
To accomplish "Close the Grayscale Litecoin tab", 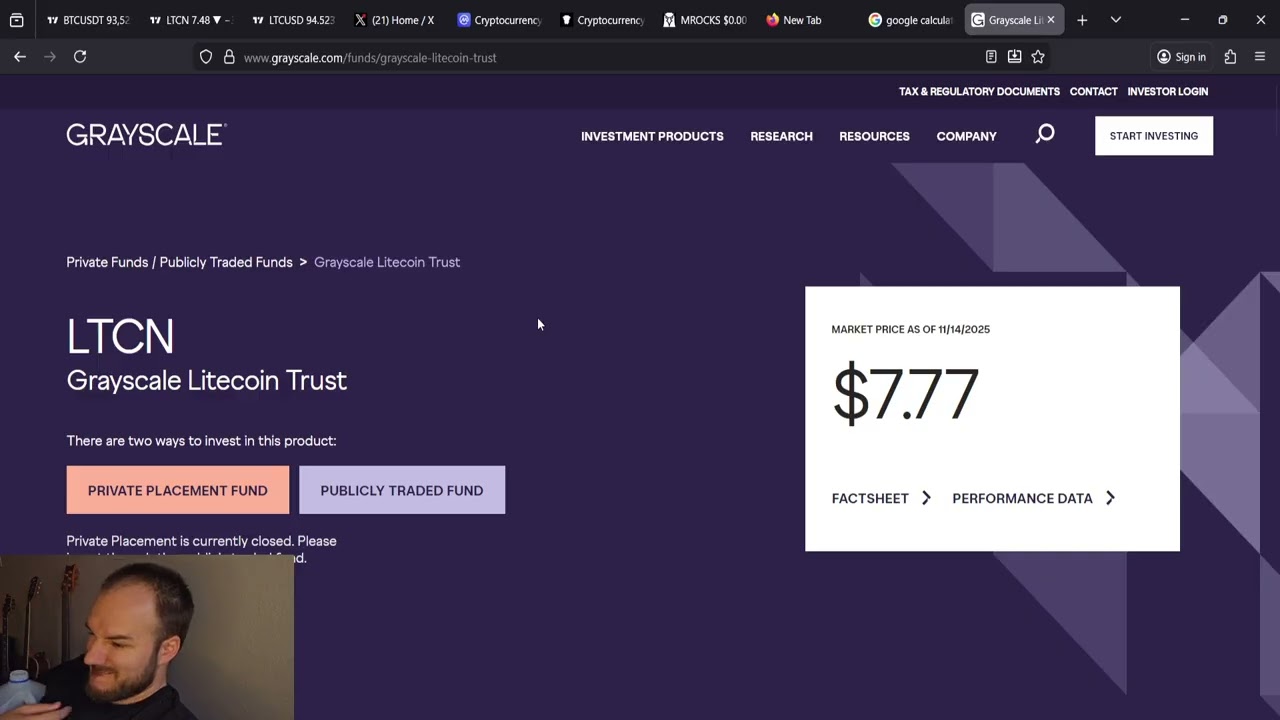I will (1051, 20).
